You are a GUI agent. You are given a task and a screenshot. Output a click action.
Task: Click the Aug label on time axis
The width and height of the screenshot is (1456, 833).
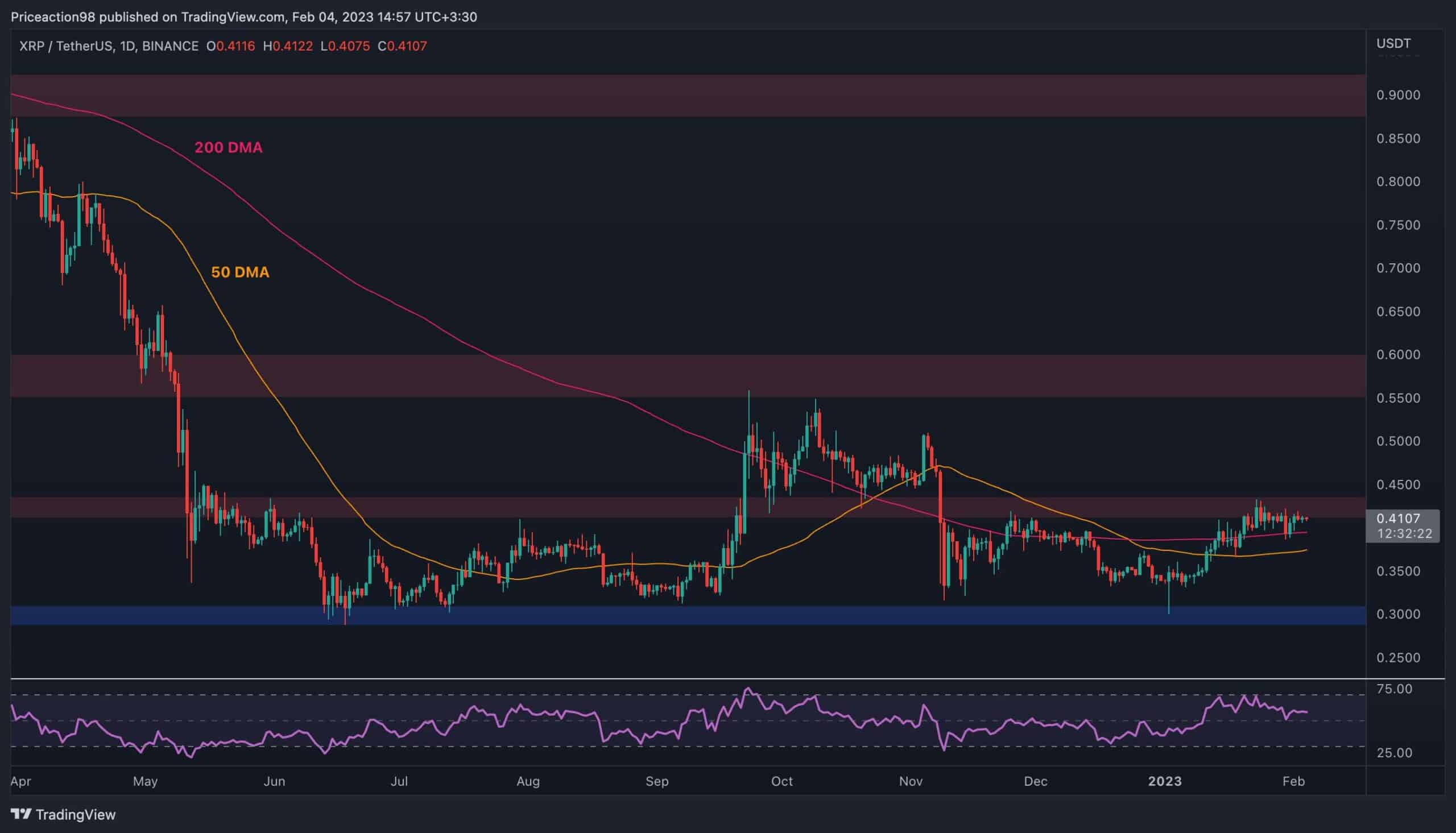[x=527, y=781]
